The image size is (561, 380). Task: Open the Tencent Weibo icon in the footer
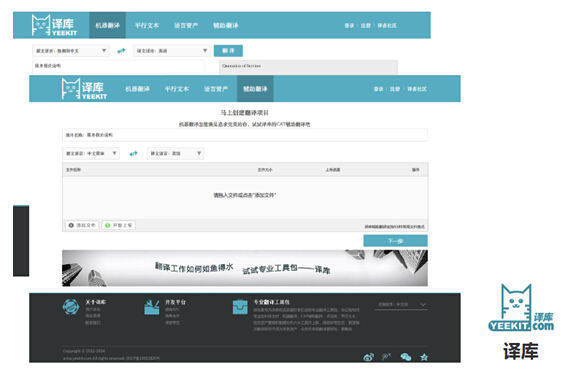(x=387, y=357)
